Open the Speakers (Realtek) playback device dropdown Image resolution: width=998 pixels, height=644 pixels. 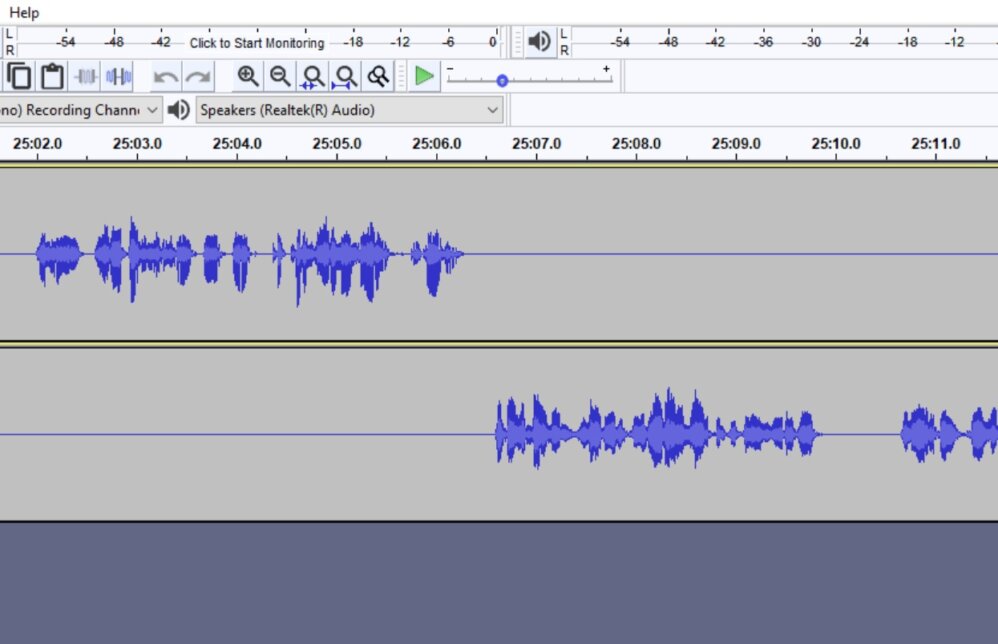click(490, 110)
